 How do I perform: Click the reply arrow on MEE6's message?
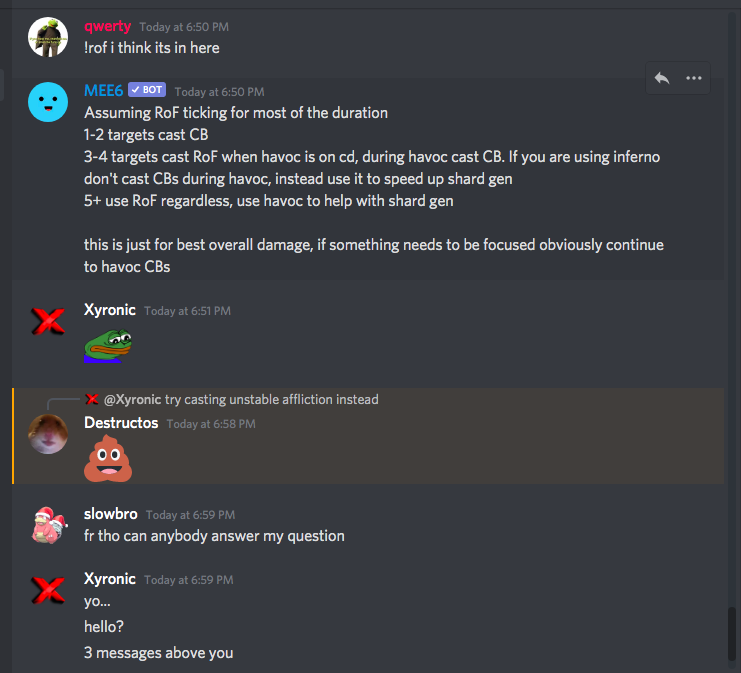[662, 78]
